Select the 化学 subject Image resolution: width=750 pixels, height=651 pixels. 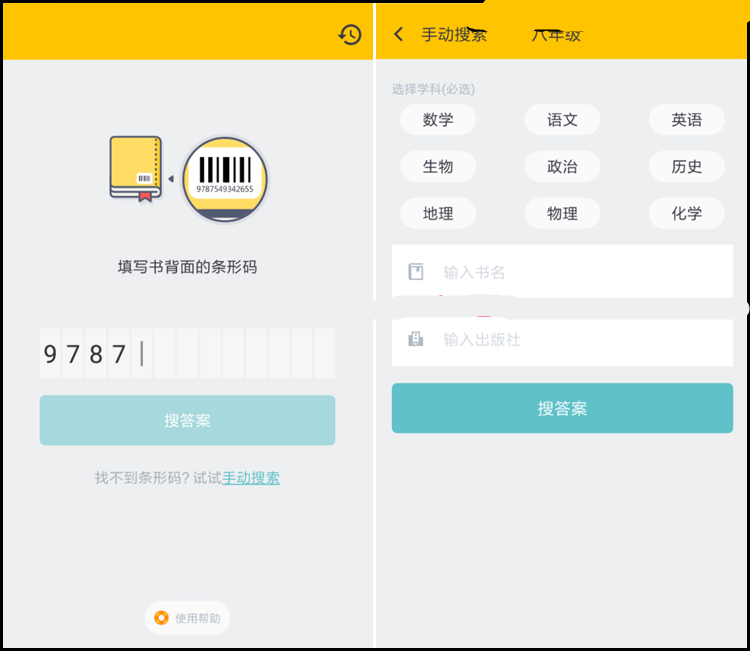(x=686, y=213)
